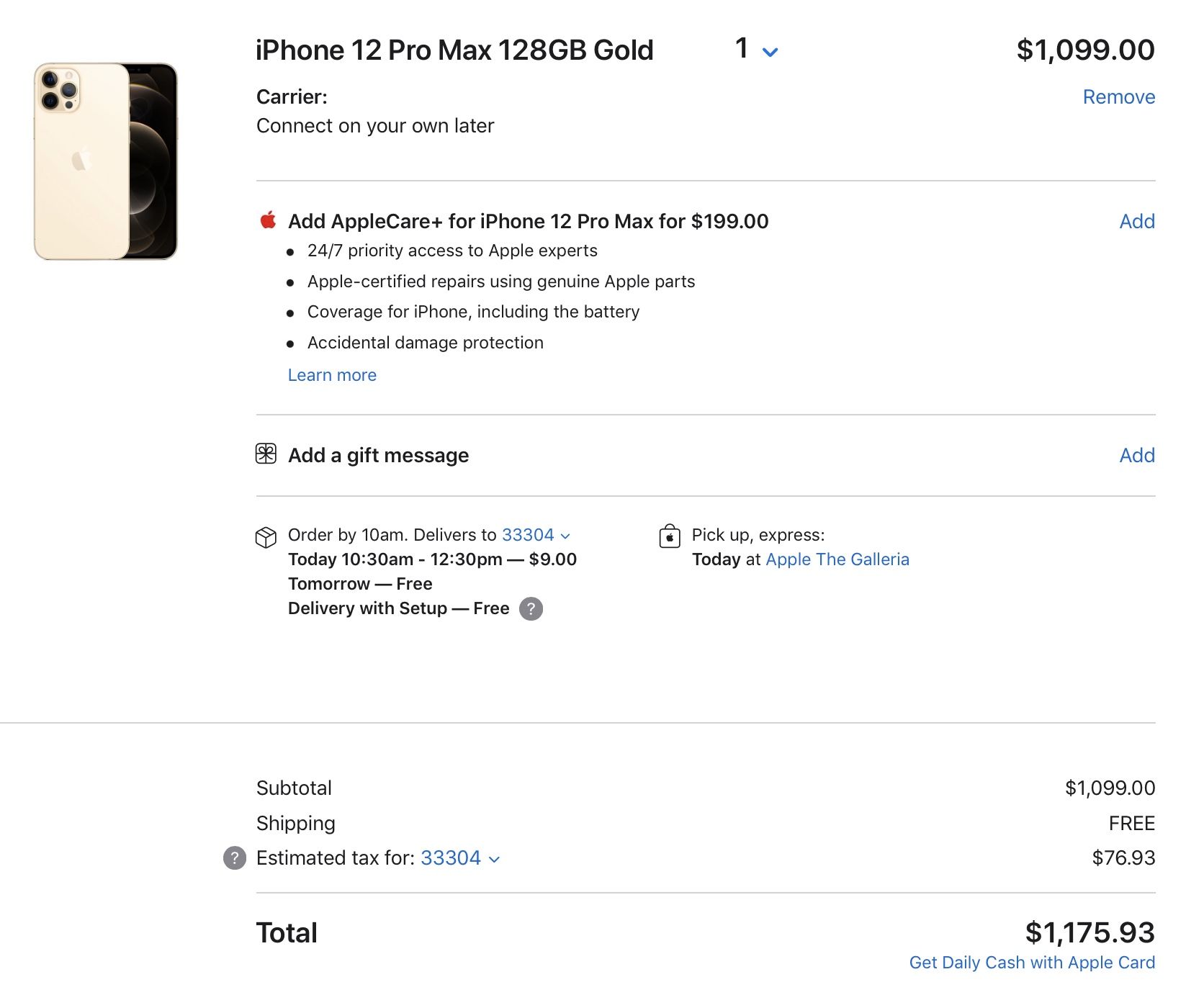Open the iPhone 12 Pro Max 128GB Gold title
The image size is (1204, 995).
(454, 50)
